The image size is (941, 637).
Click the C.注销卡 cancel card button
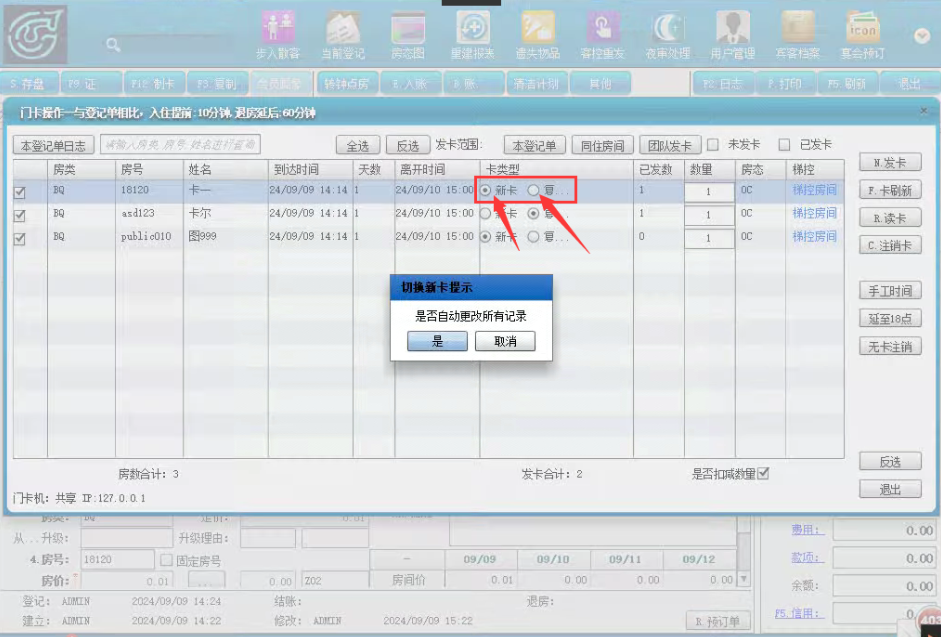pos(890,246)
